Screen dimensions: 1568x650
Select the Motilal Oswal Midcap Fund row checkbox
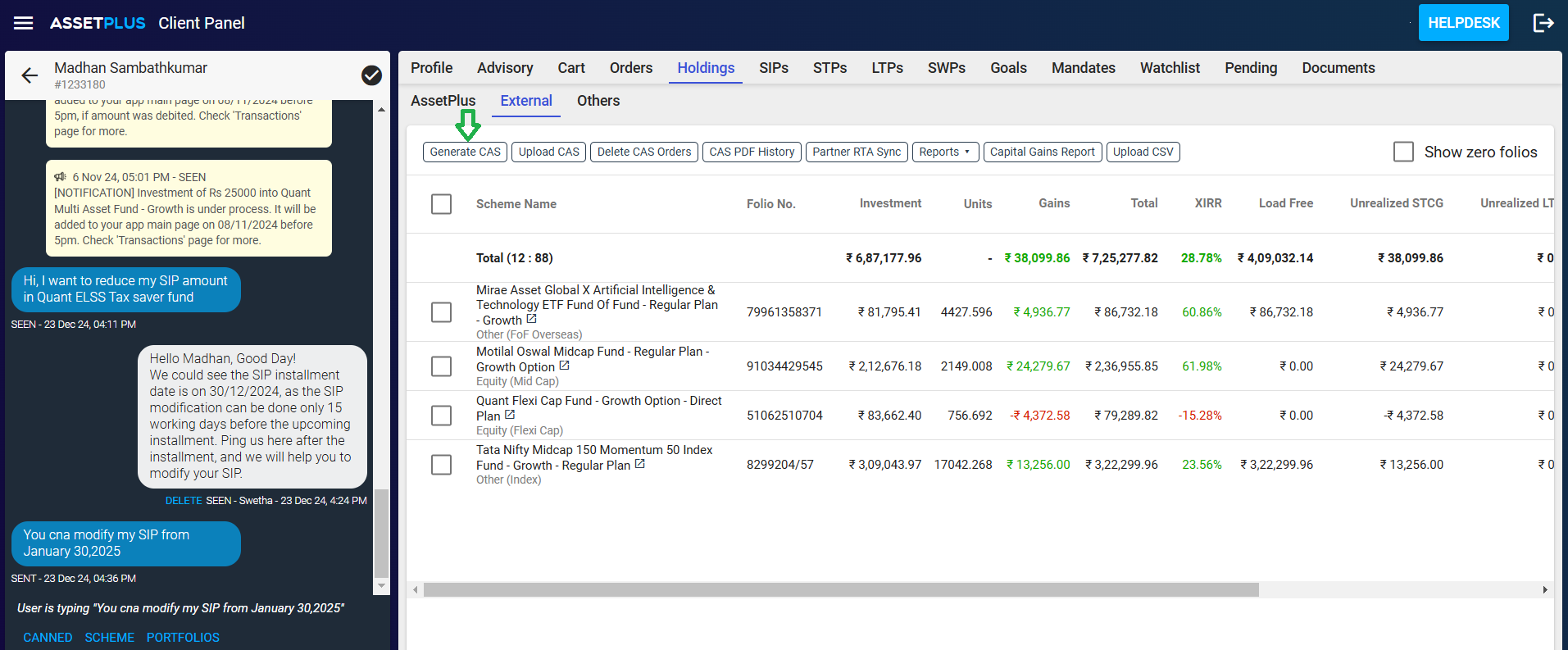(441, 366)
